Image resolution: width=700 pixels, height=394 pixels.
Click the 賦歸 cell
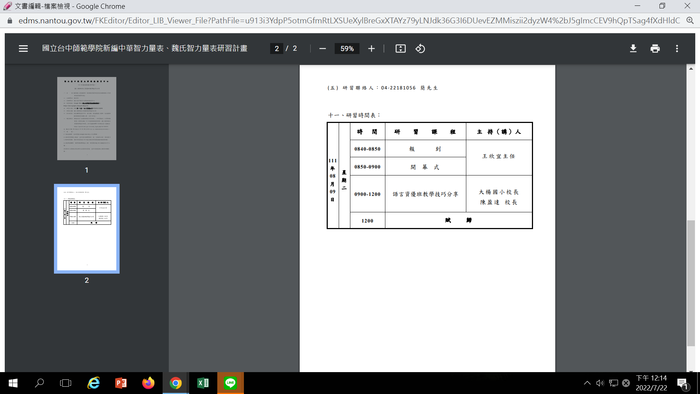click(458, 220)
